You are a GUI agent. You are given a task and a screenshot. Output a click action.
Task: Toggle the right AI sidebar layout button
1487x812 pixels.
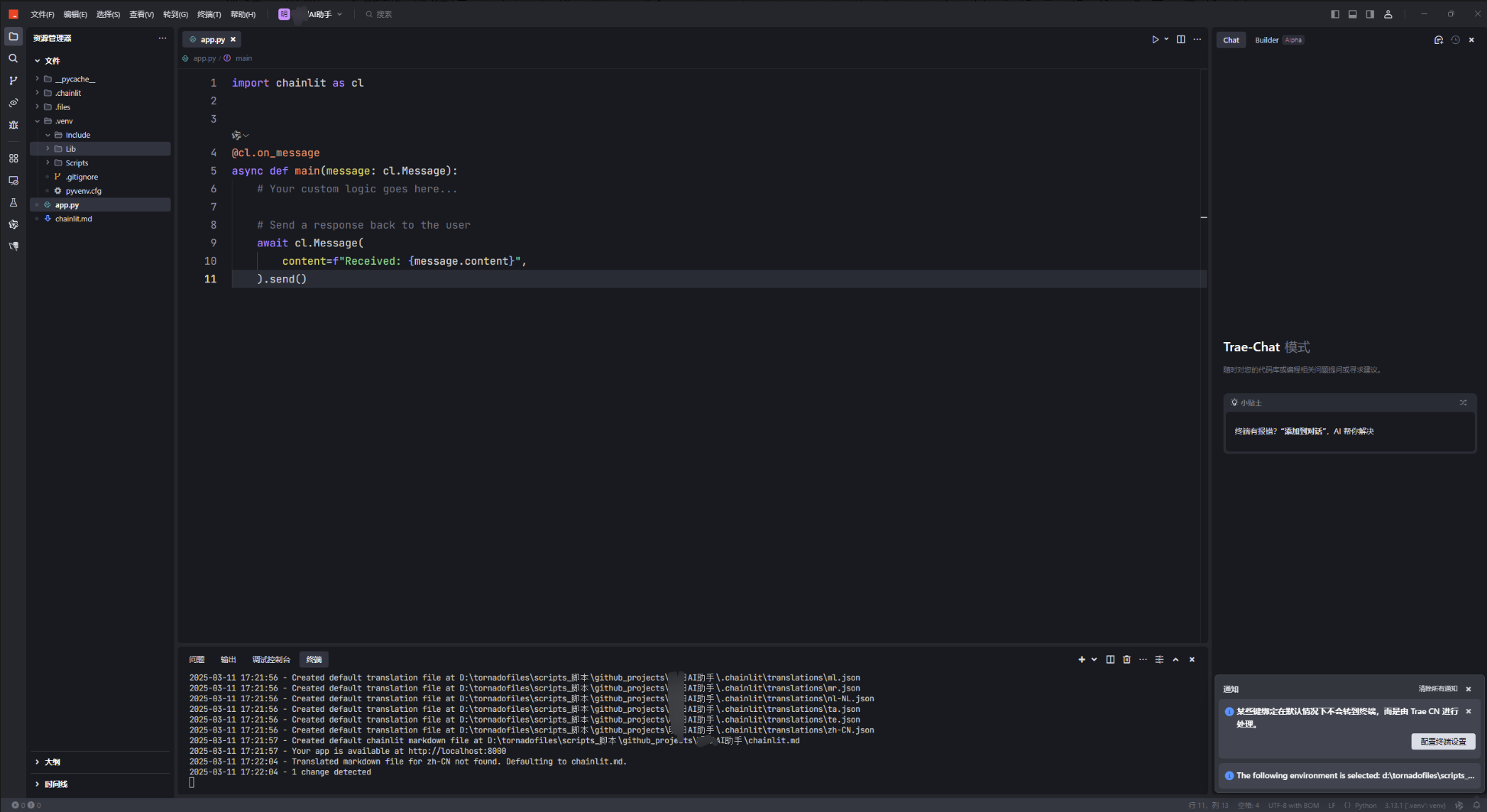(x=1370, y=14)
